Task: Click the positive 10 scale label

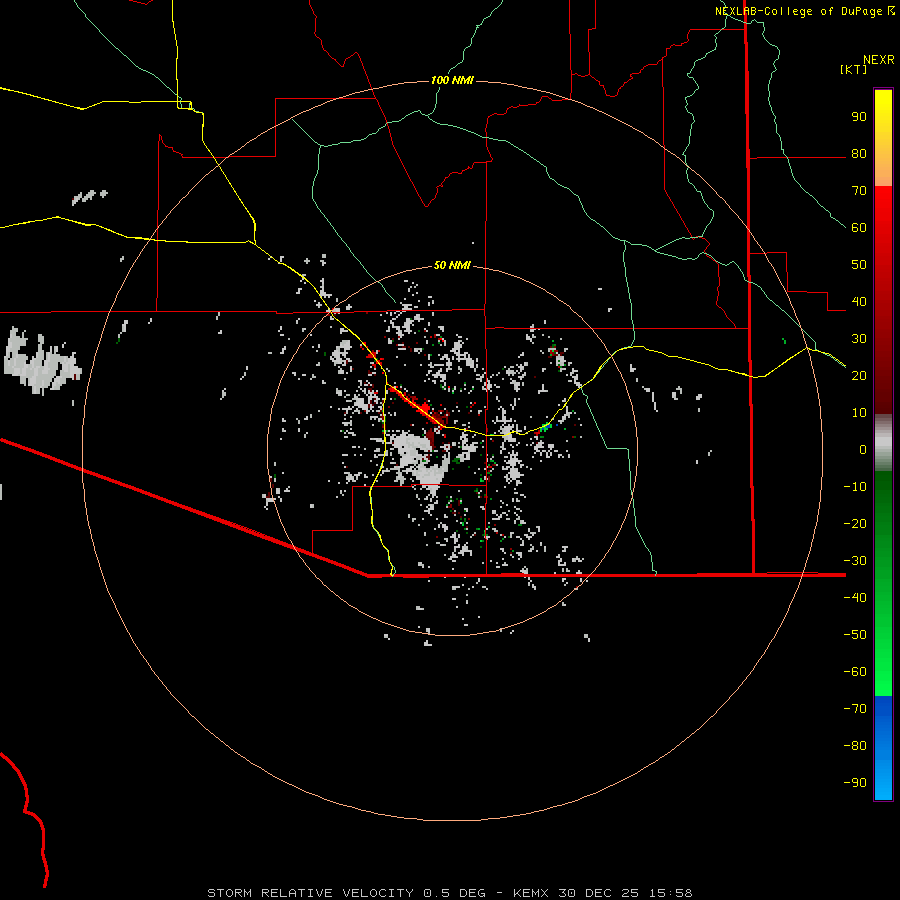Action: coord(859,413)
